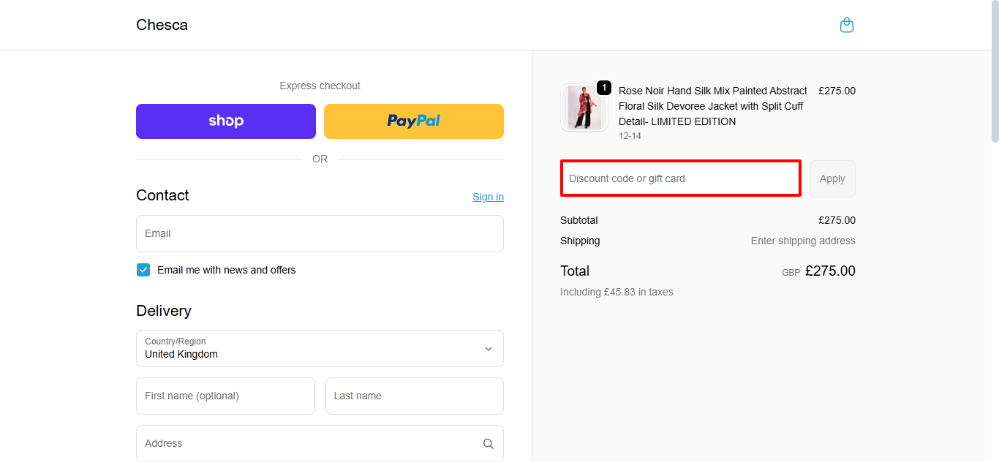Focus the Email input field
Viewport: 999px width, 462px height.
click(320, 233)
